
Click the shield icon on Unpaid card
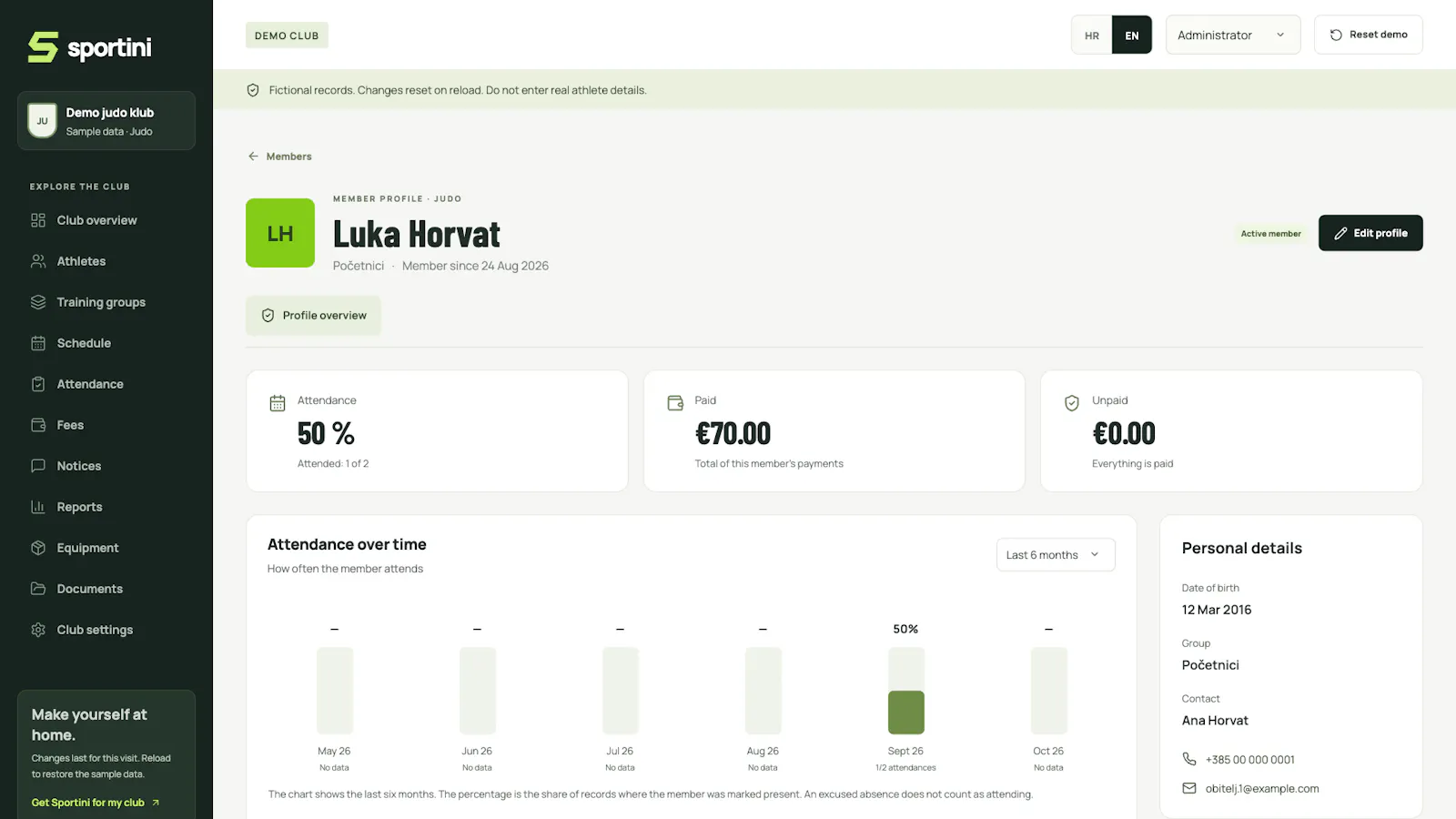tap(1072, 403)
